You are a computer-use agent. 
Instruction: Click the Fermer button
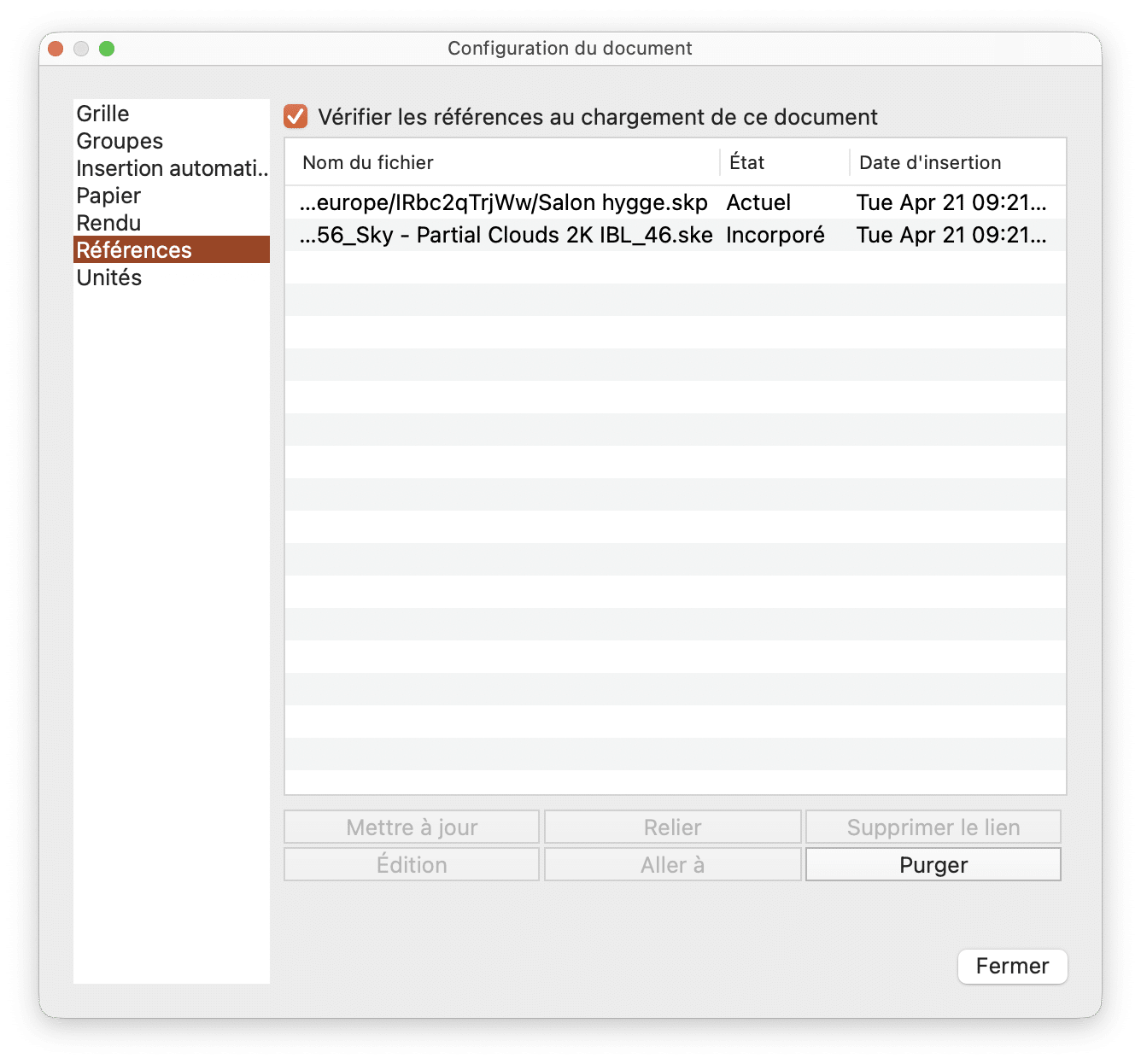[1012, 966]
